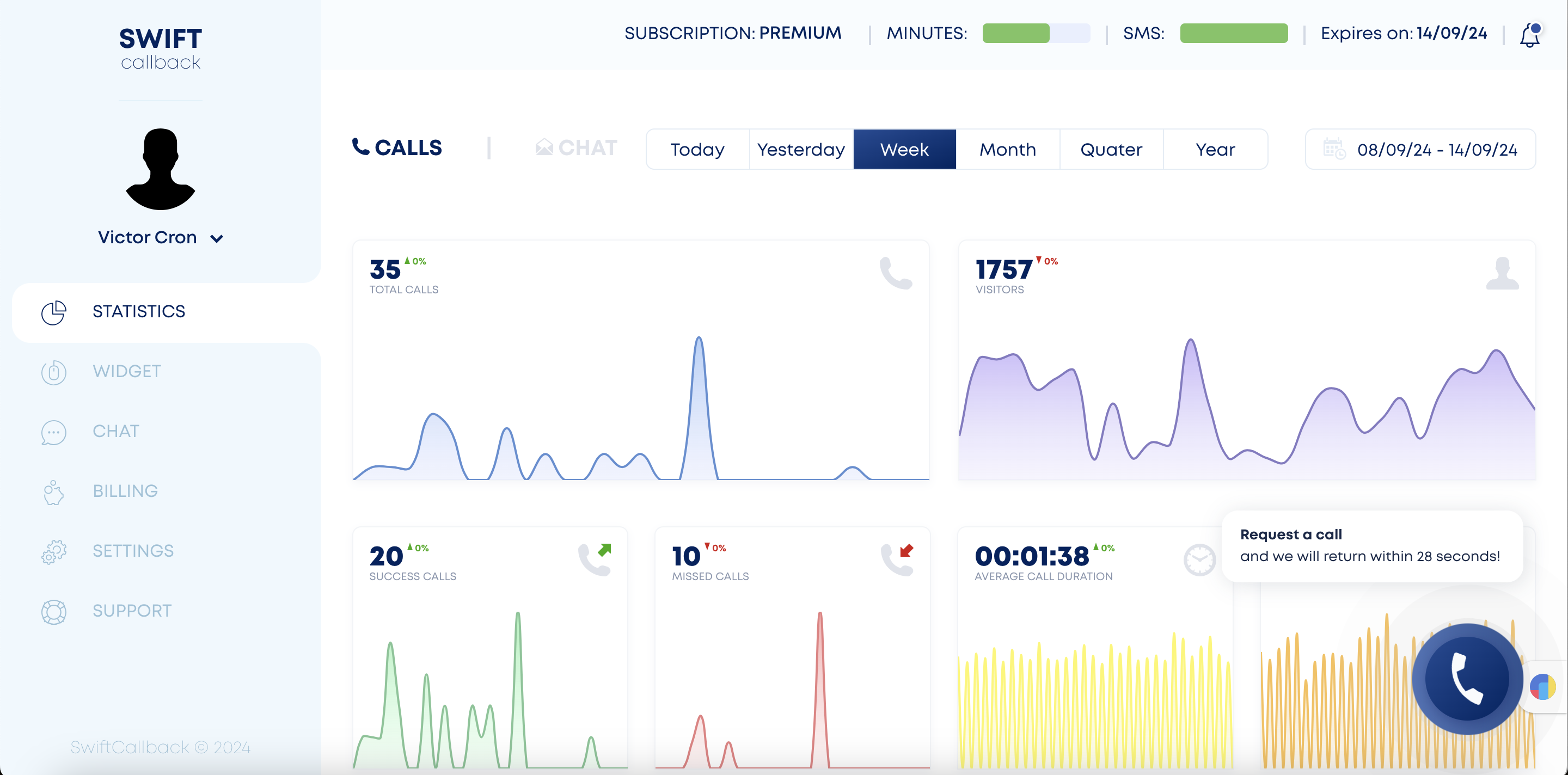
Task: Expand the Victor Cron user menu
Action: pyautogui.click(x=217, y=238)
